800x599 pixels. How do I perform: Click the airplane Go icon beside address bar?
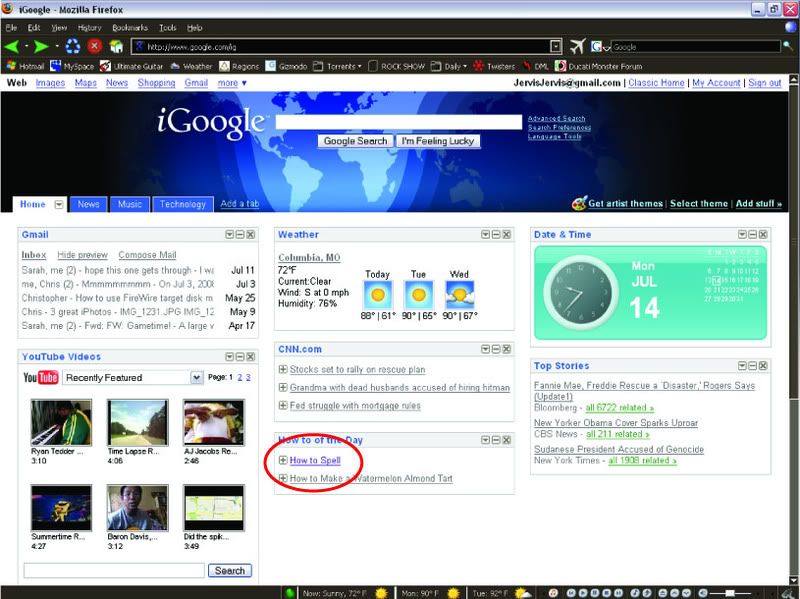pos(577,46)
